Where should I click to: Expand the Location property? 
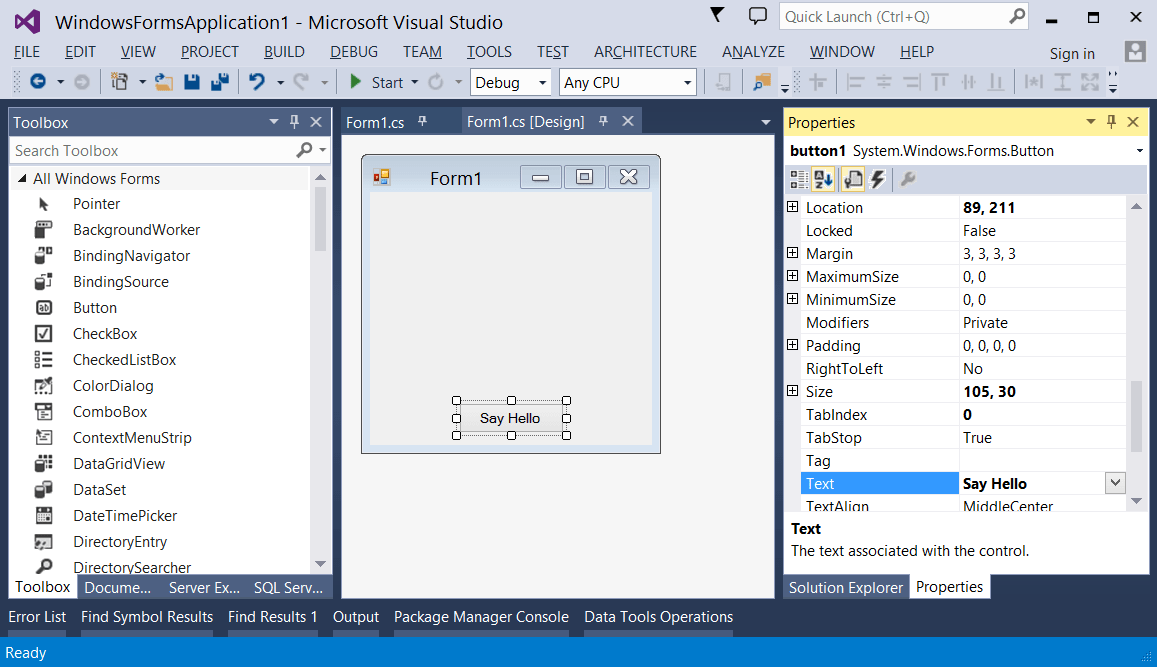[x=792, y=207]
